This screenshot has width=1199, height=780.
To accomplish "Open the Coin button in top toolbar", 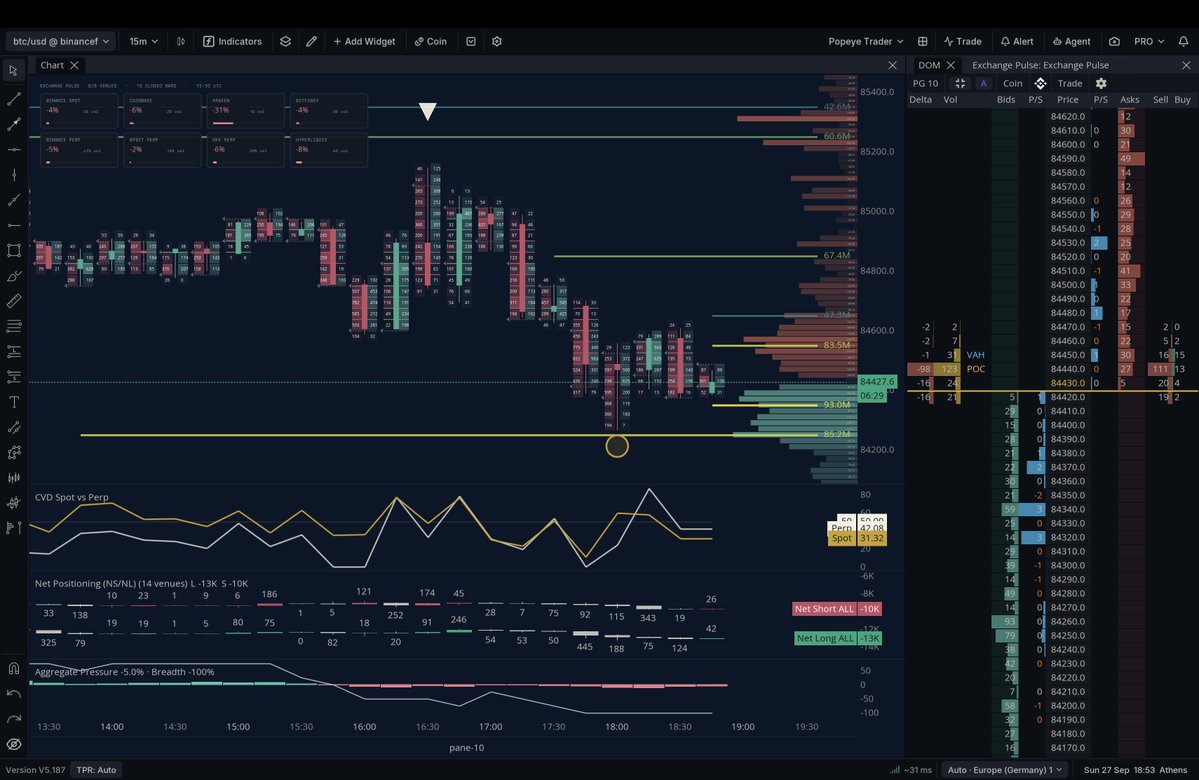I will (x=431, y=41).
